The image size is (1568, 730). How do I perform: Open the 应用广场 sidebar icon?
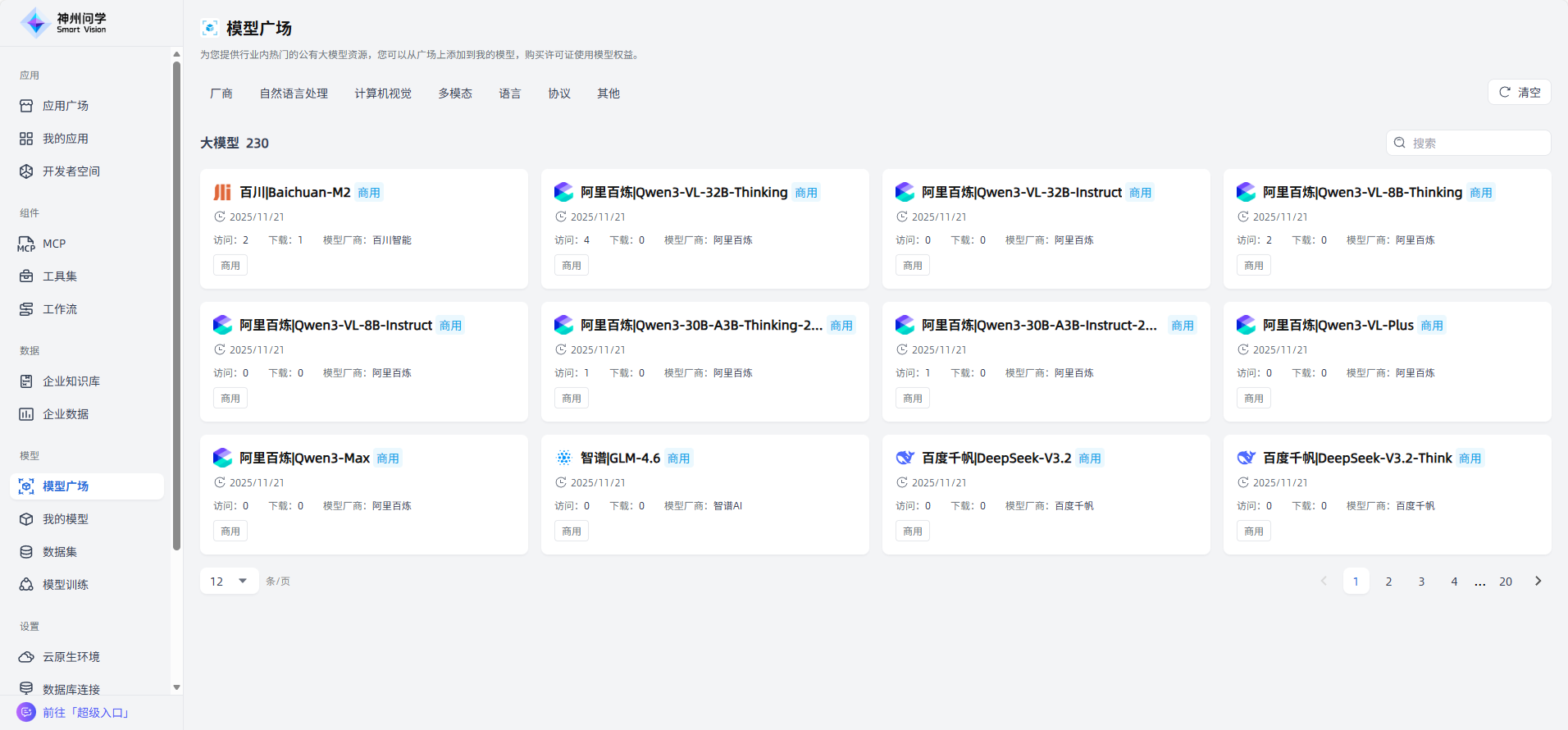(26, 106)
